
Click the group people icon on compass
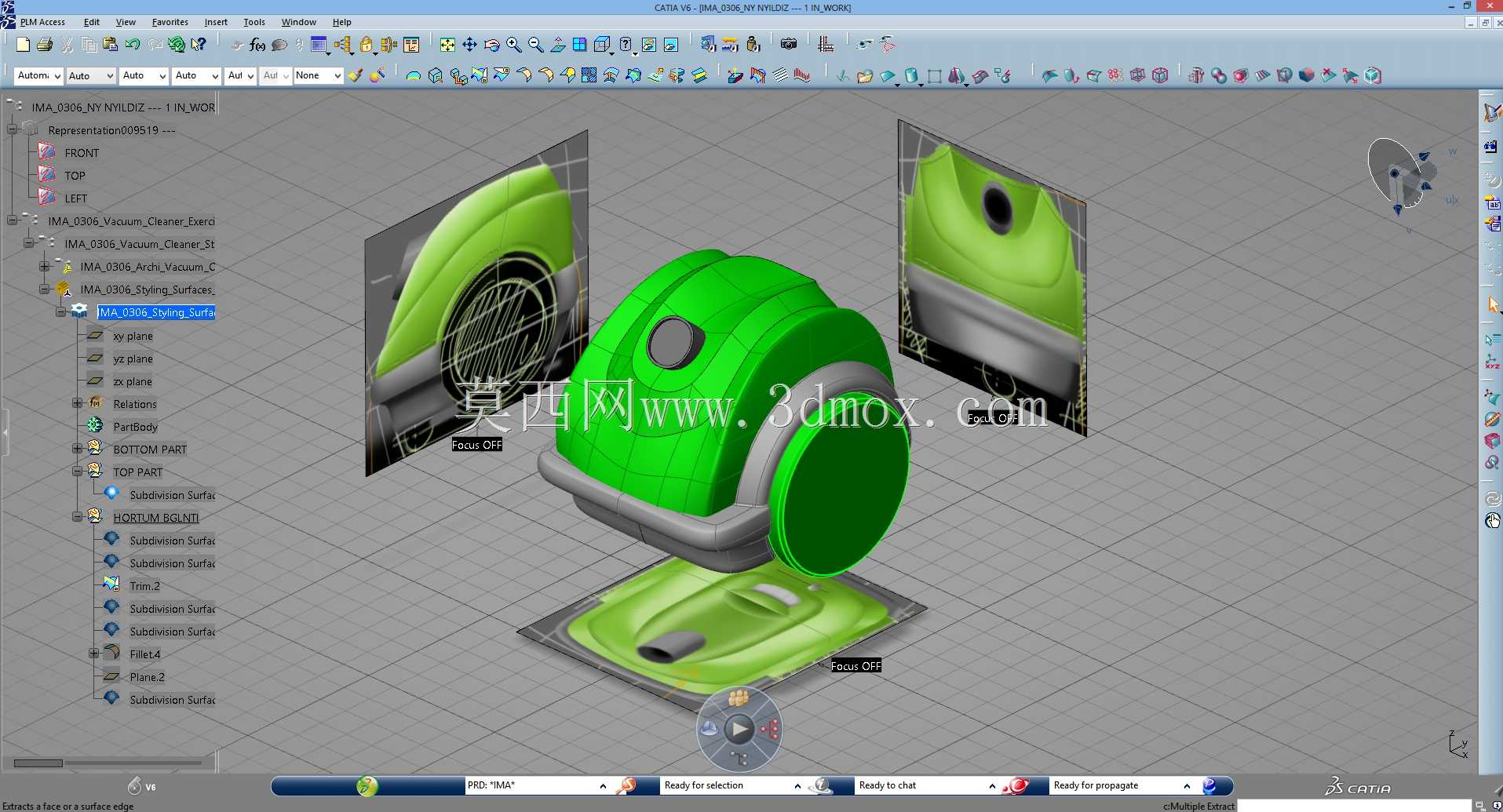pos(739,697)
